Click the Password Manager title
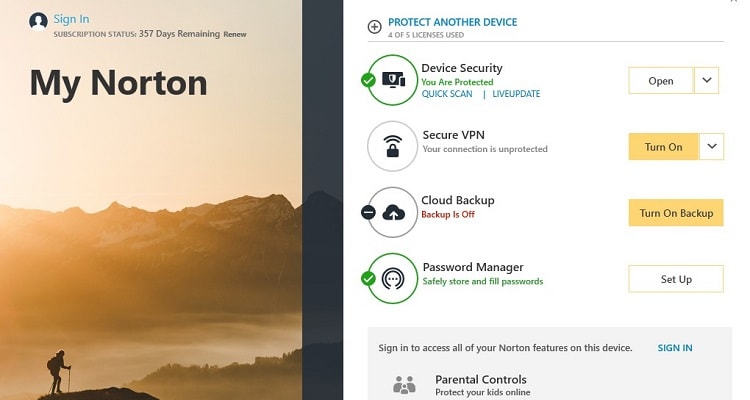The image size is (750, 400). [x=473, y=267]
